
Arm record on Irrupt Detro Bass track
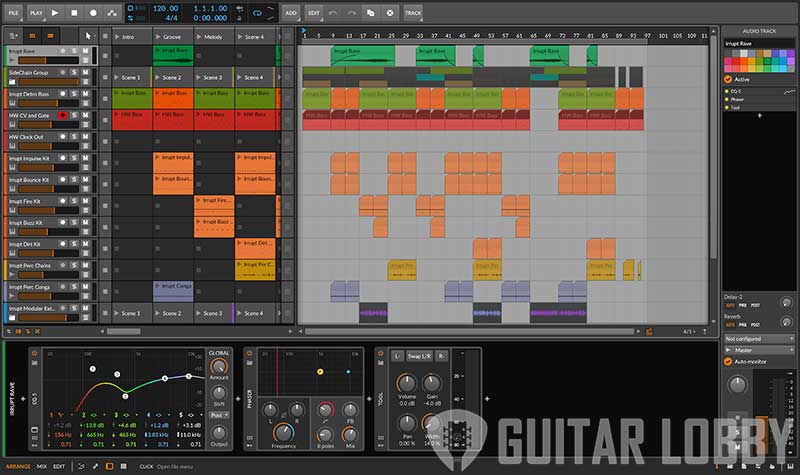[63, 94]
